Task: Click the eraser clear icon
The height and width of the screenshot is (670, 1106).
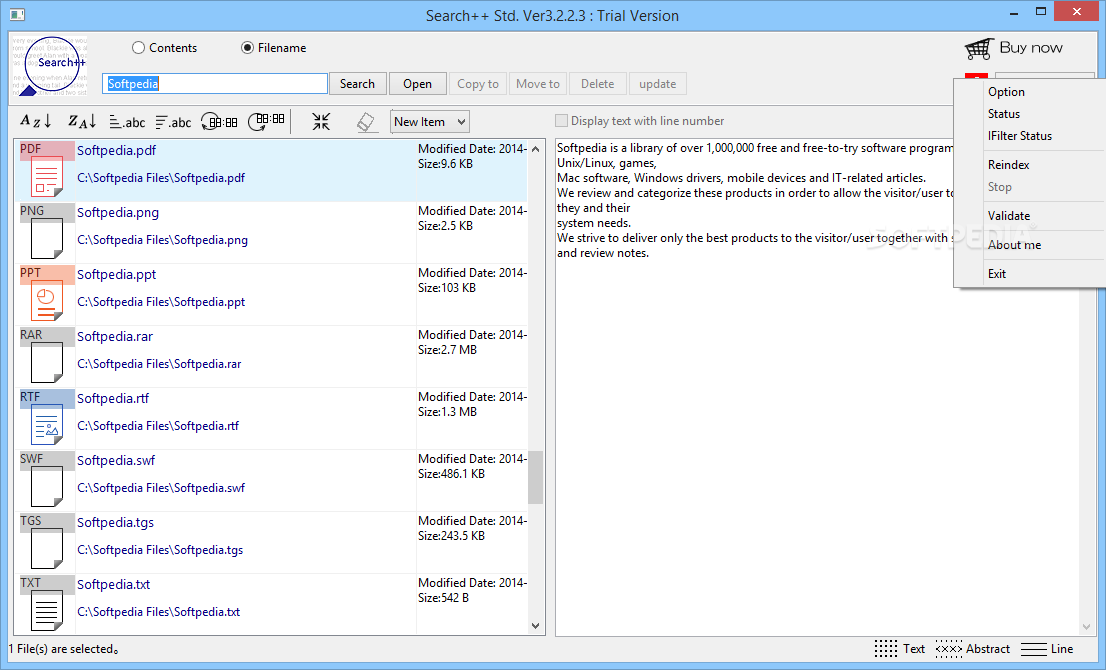Action: [x=365, y=122]
